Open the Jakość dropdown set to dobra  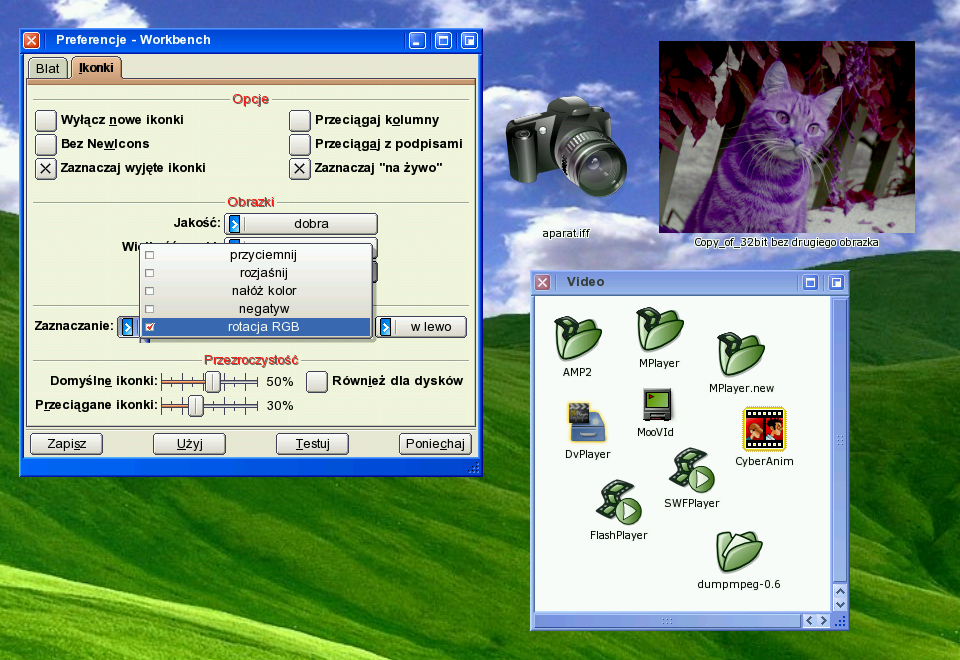[302, 224]
